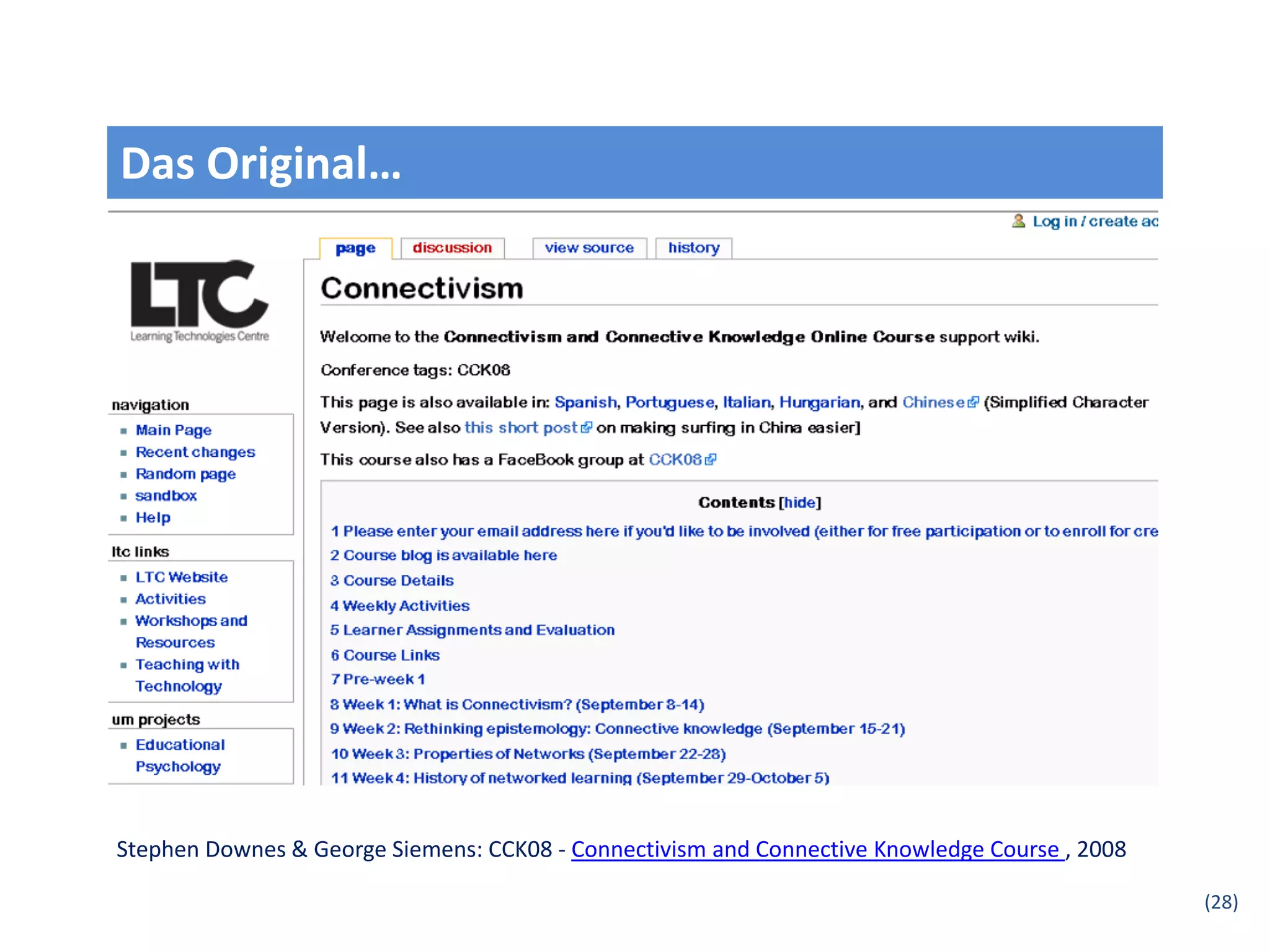The image size is (1270, 952).
Task: Click the 'navigation' sidebar heading
Action: pos(150,405)
